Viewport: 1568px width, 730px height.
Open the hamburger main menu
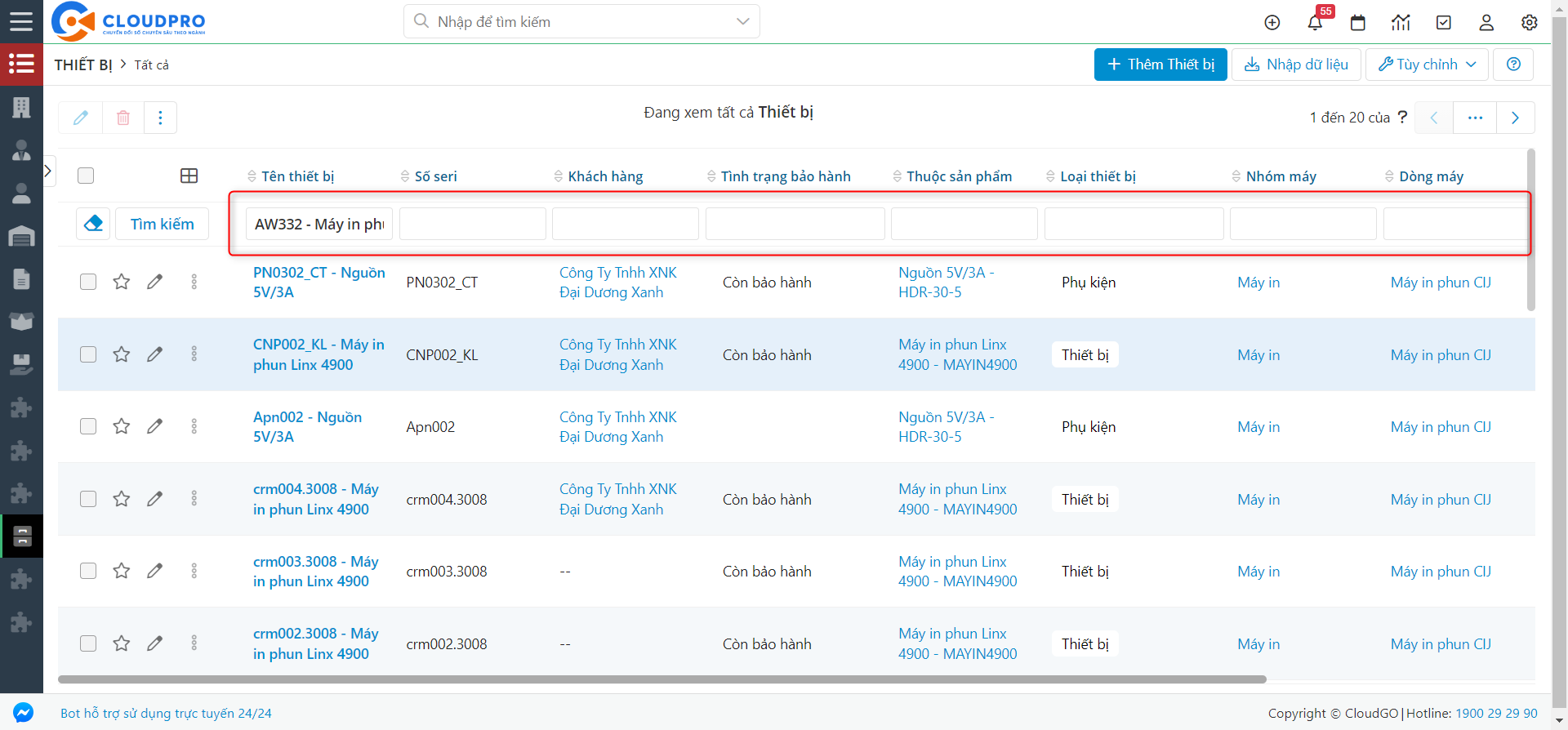pos(21,21)
